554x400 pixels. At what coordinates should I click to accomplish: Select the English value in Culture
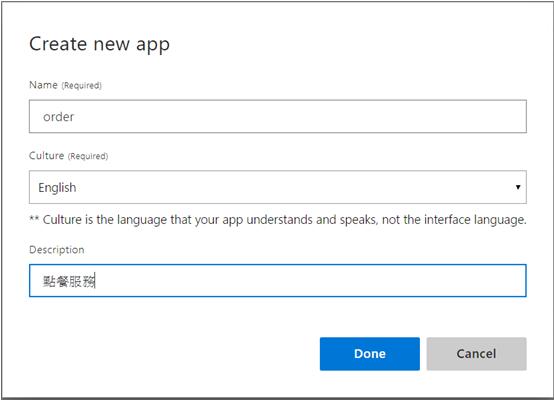click(57, 187)
